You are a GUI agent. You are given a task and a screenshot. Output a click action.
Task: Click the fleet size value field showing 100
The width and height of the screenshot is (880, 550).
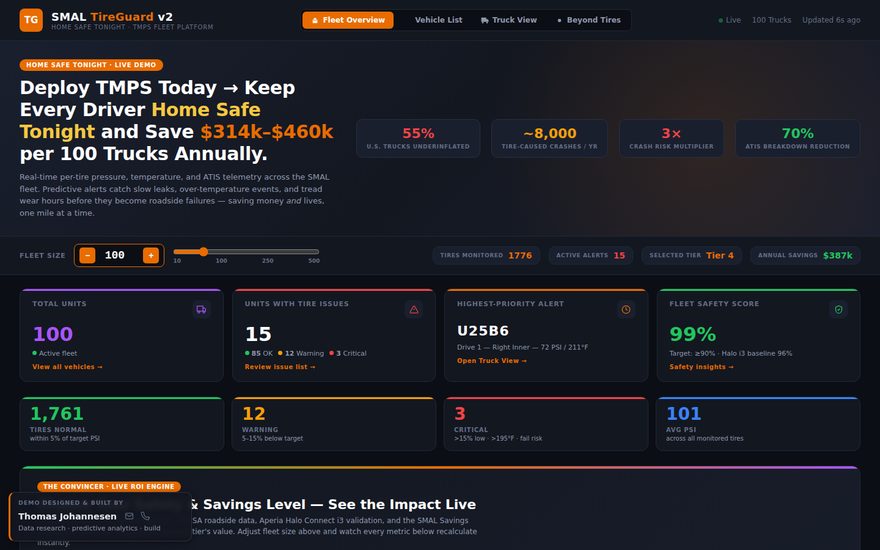click(x=118, y=255)
